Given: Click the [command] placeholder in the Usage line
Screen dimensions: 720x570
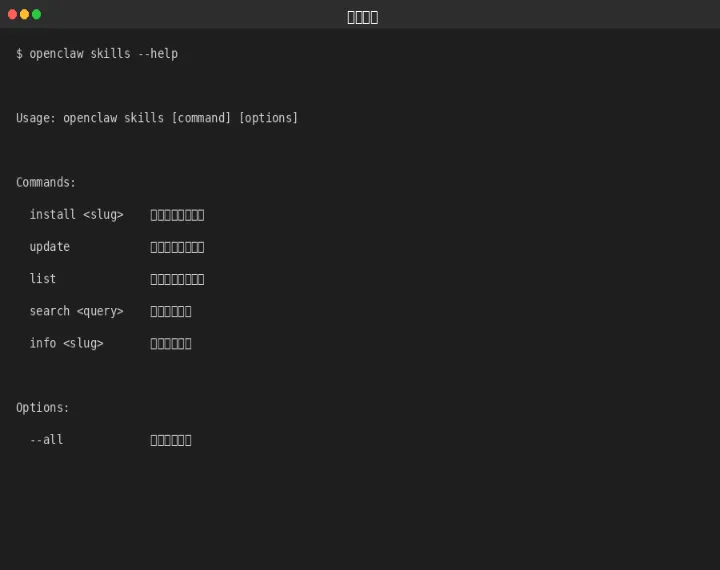Looking at the screenshot, I should pos(201,118).
